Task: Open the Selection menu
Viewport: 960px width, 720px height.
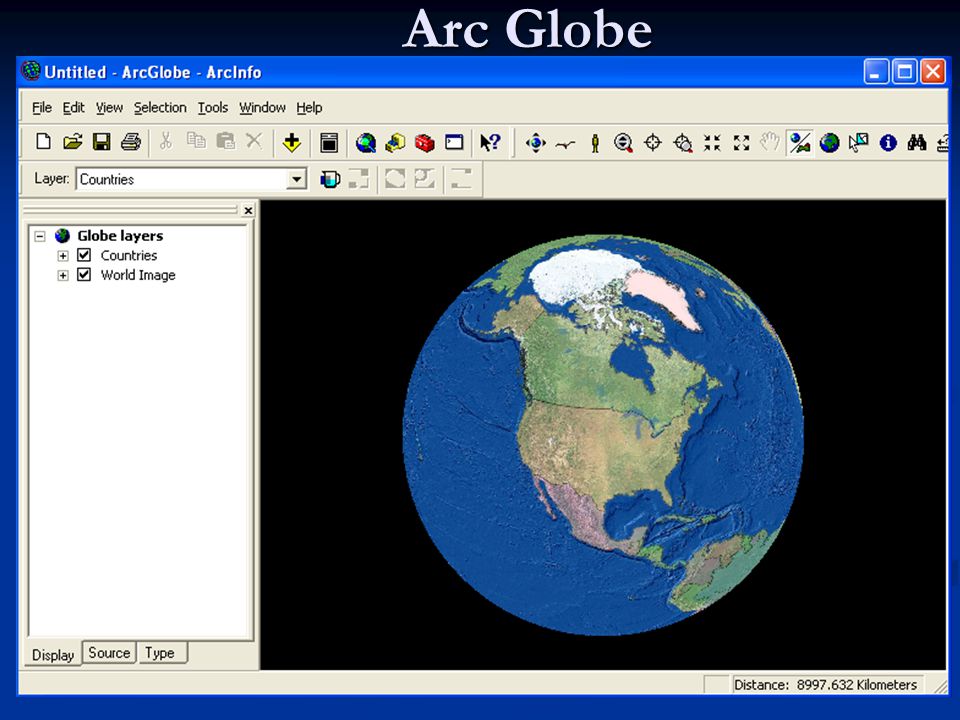Action: 160,108
